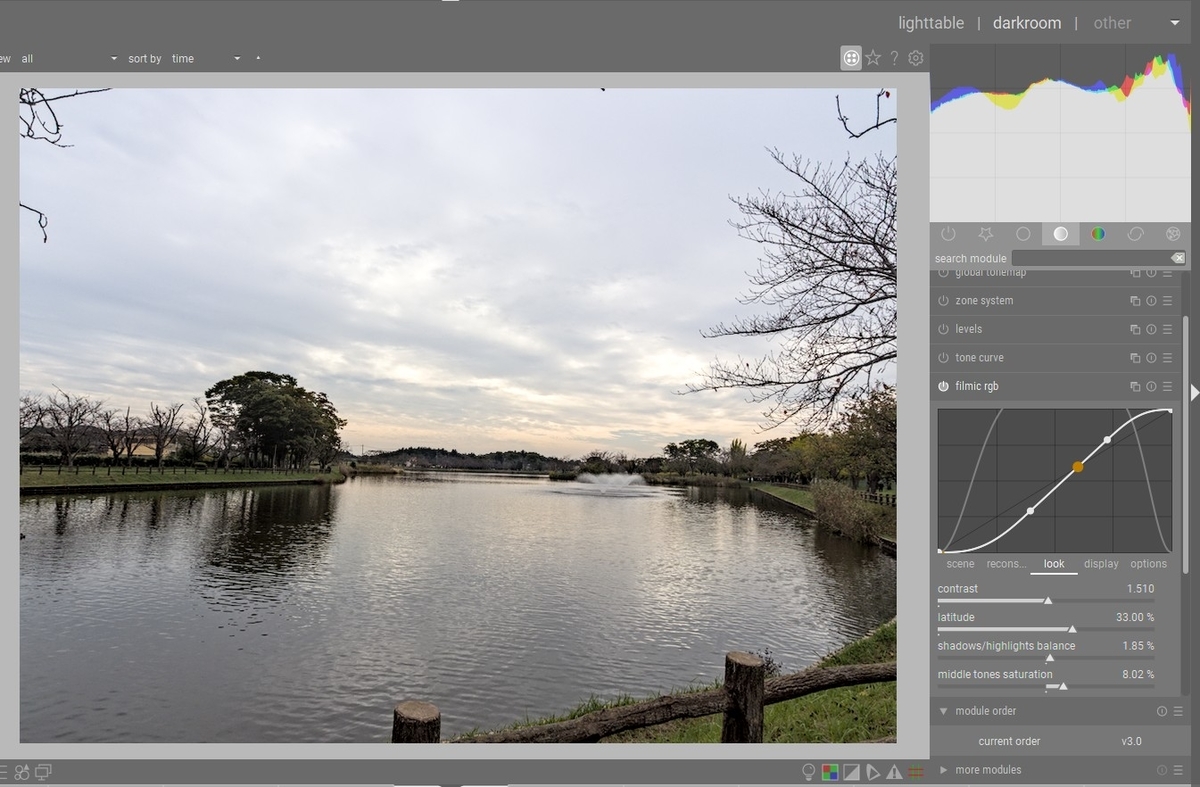The width and height of the screenshot is (1200, 787).
Task: Select tone modules group (white circle icon)
Action: point(1060,234)
